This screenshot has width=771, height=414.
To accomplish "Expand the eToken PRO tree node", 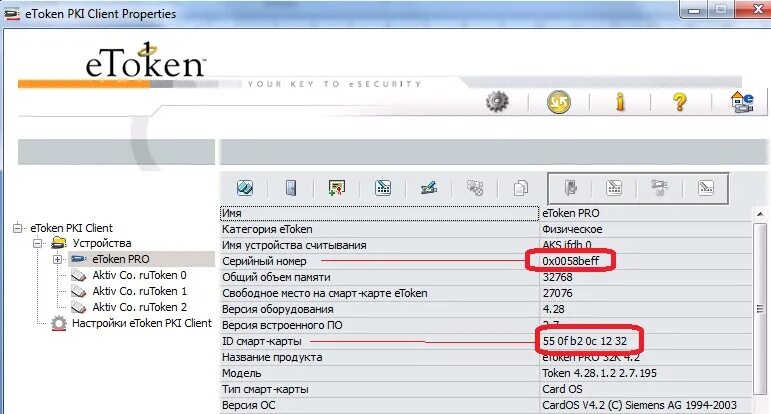I will click(x=58, y=259).
